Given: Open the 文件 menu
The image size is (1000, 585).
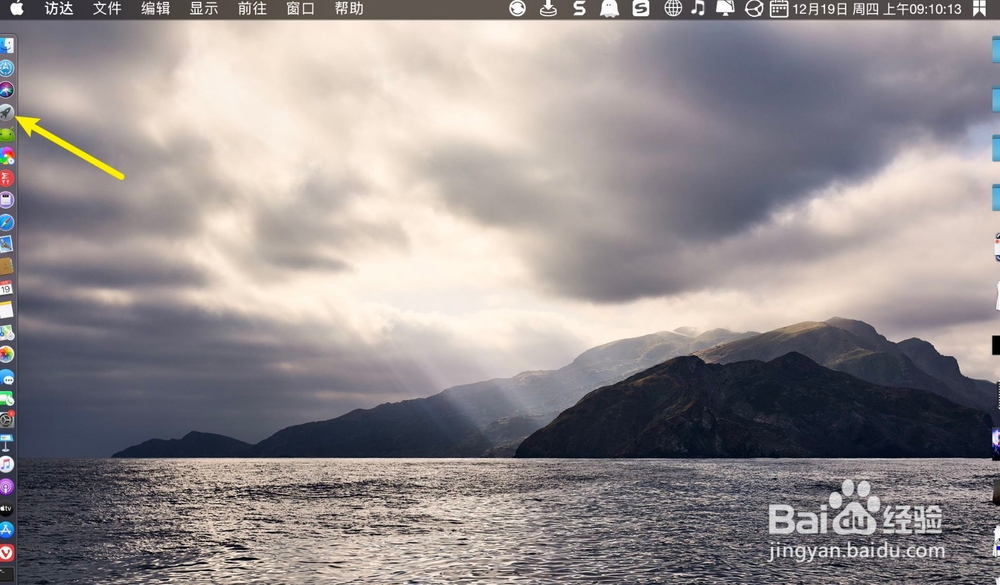Looking at the screenshot, I should click(x=107, y=8).
